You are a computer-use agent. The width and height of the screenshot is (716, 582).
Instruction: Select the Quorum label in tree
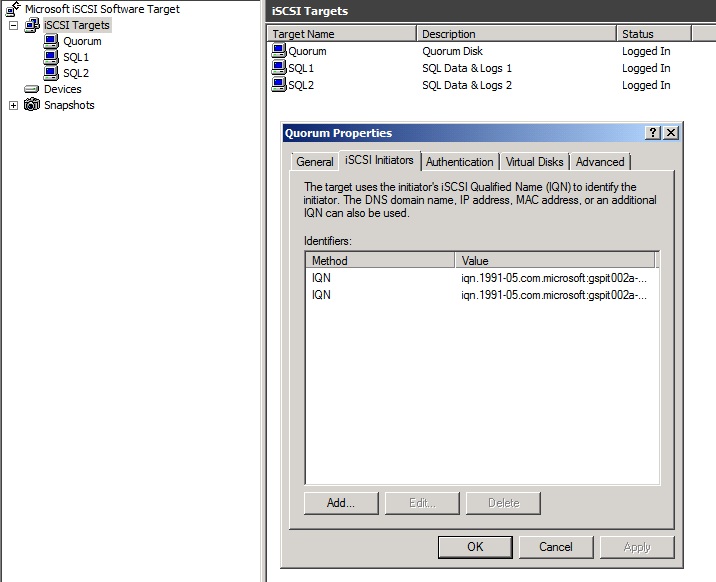coord(82,41)
